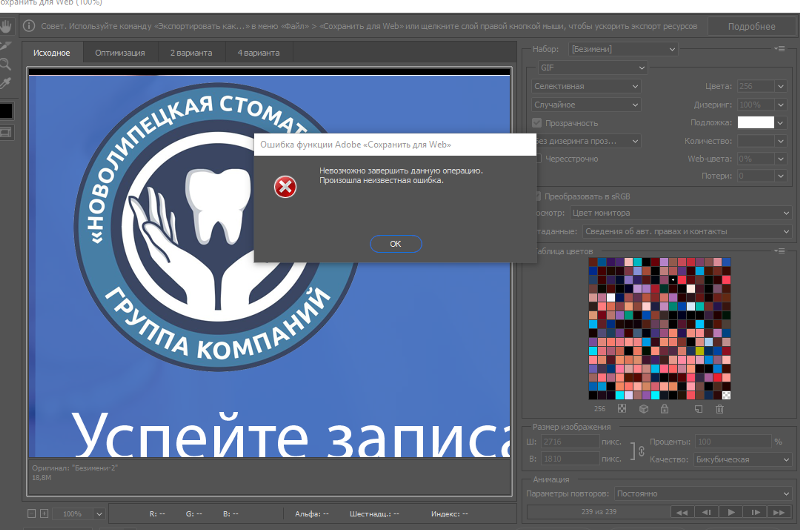Viewport: 800px width, 530px height.
Task: Click second preview icon next to zoom field
Action: (x=44, y=514)
